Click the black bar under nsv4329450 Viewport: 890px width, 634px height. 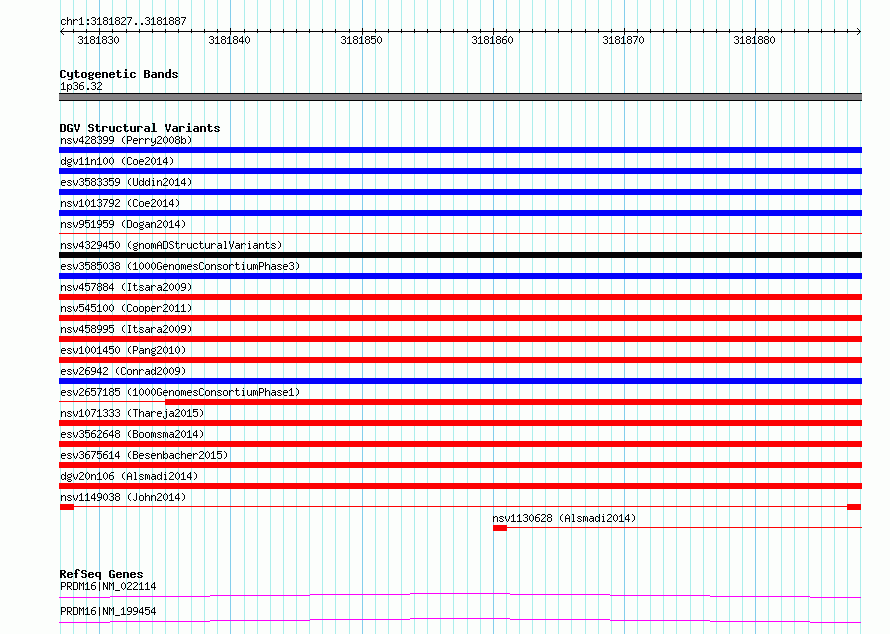(460, 255)
